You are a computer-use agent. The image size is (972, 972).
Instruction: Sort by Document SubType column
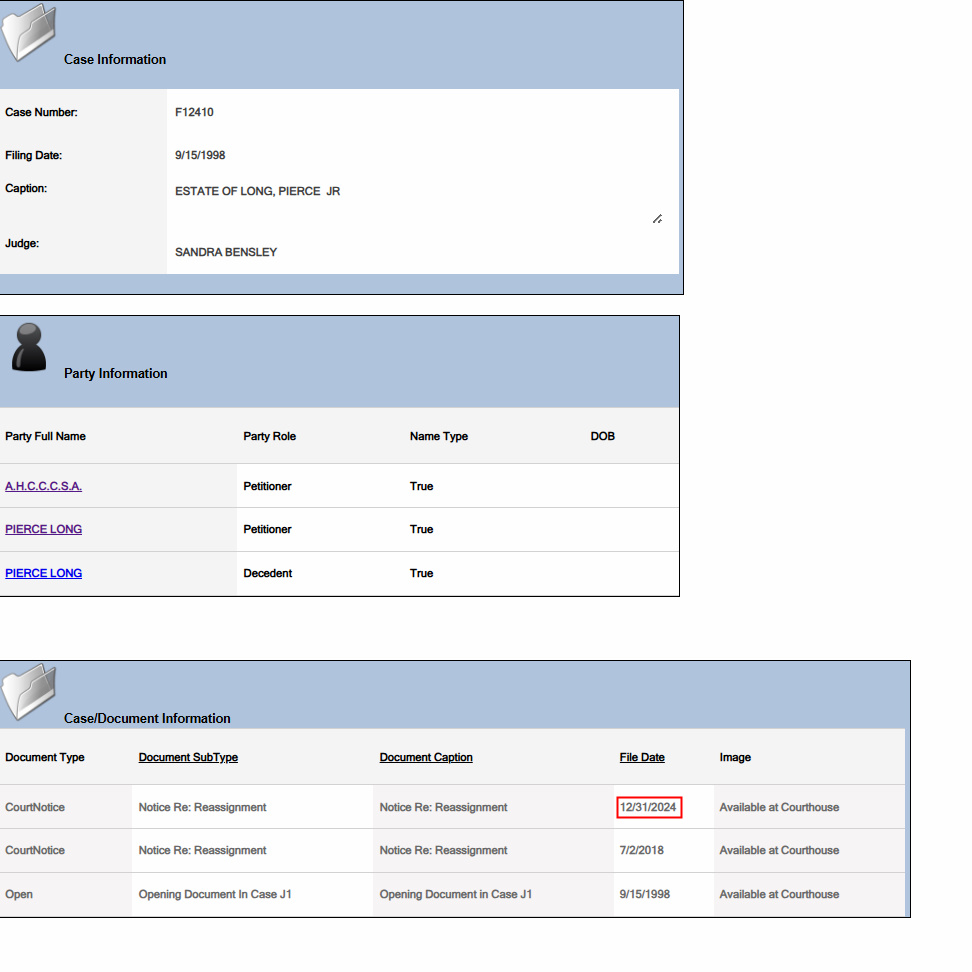[x=188, y=758]
